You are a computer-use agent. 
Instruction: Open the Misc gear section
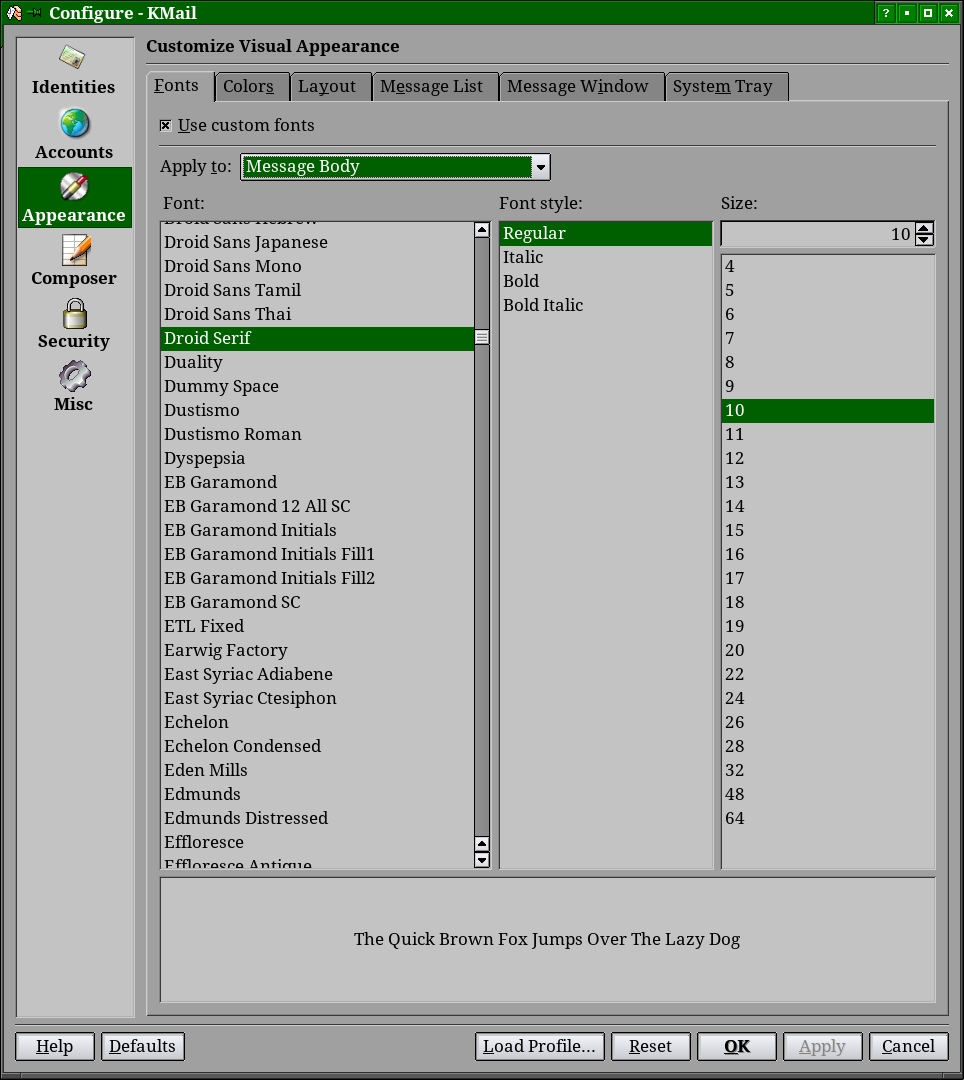pos(74,386)
